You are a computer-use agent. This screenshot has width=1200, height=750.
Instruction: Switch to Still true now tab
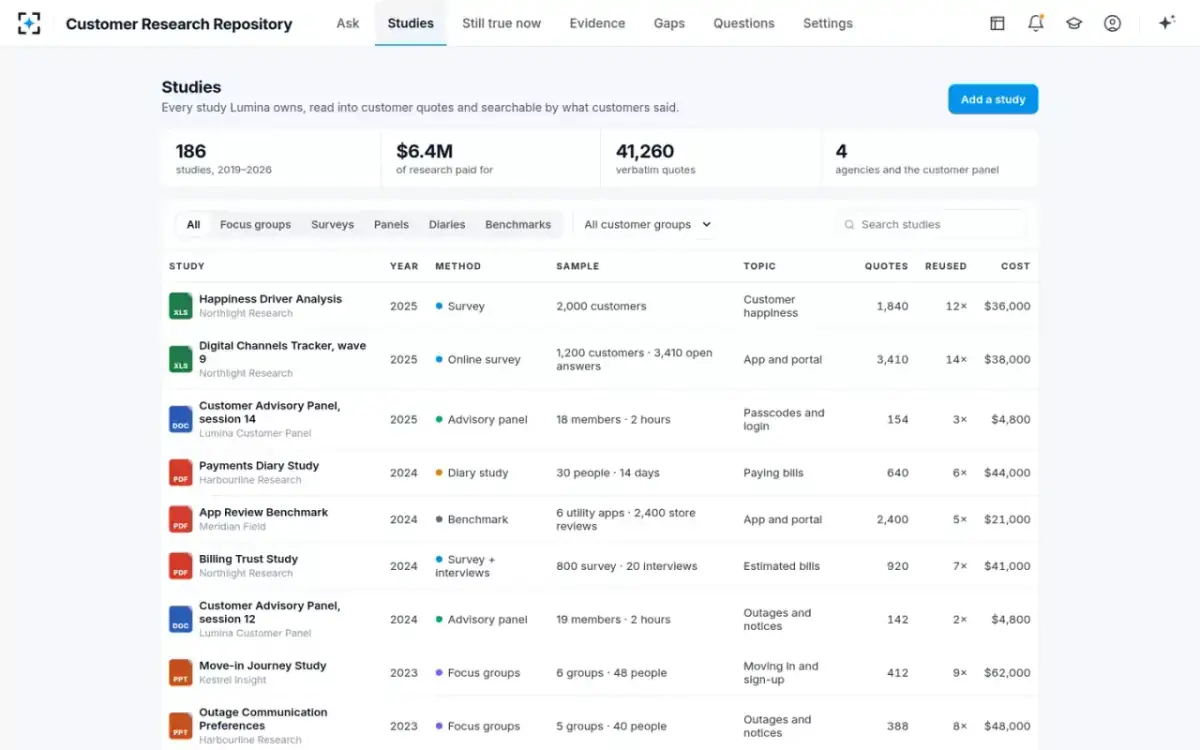tap(502, 23)
